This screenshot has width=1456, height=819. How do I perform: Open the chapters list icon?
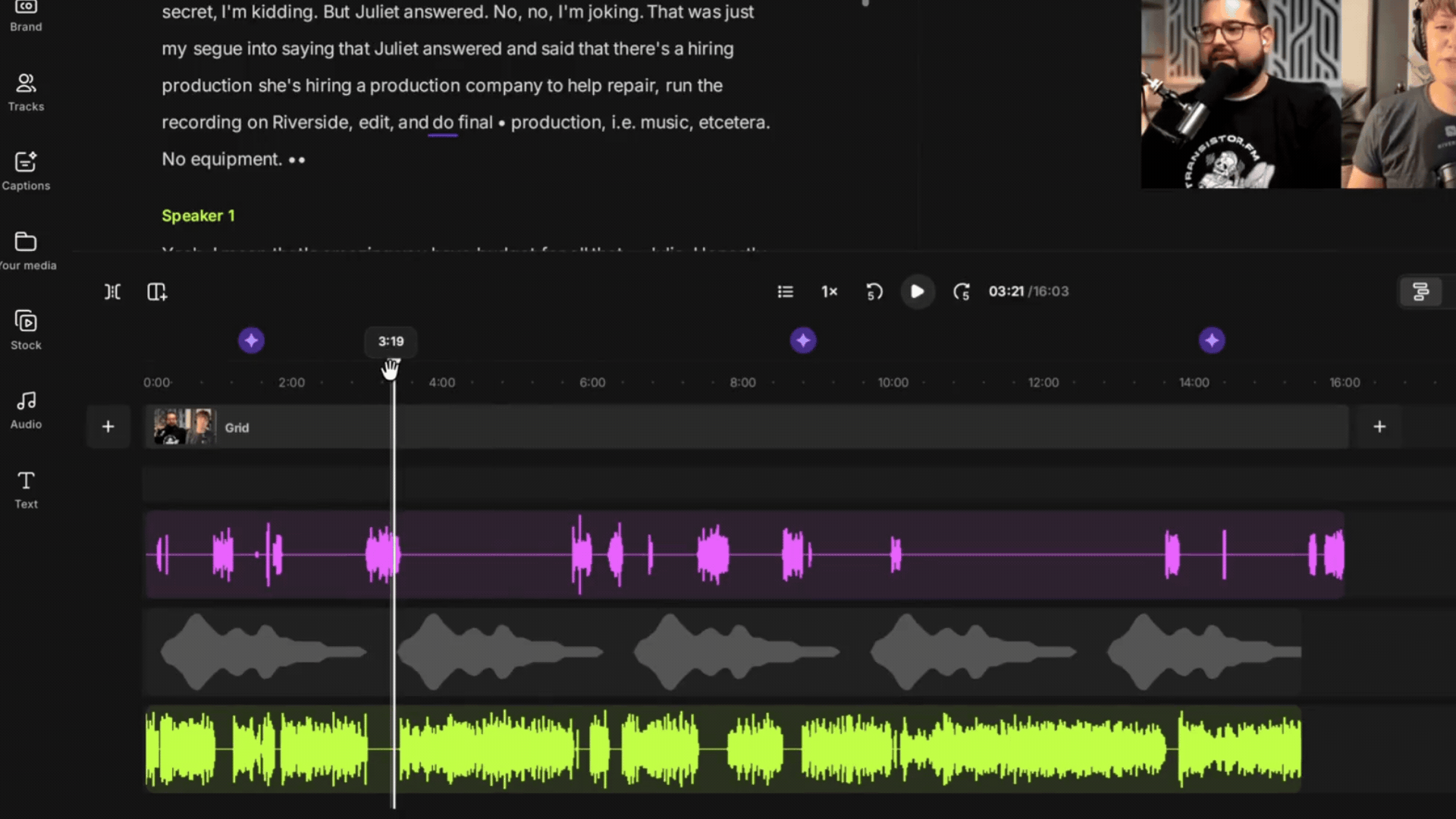click(786, 292)
